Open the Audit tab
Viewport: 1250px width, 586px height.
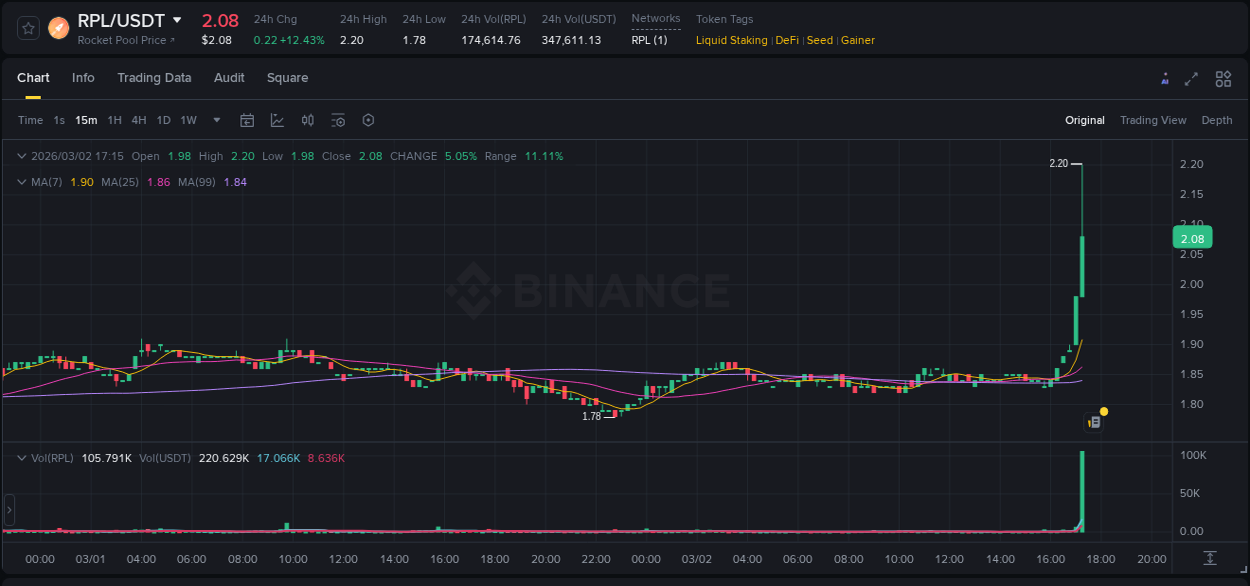[229, 78]
